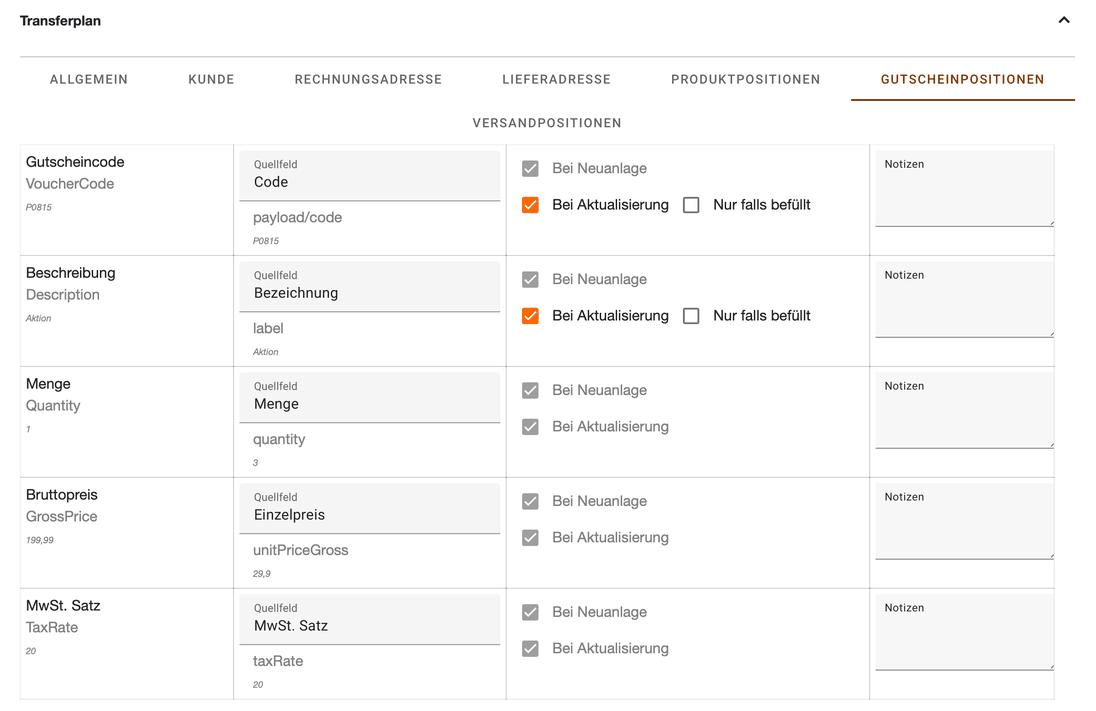Uncheck Bei Aktualisierung for Gutscheincode

click(x=531, y=205)
